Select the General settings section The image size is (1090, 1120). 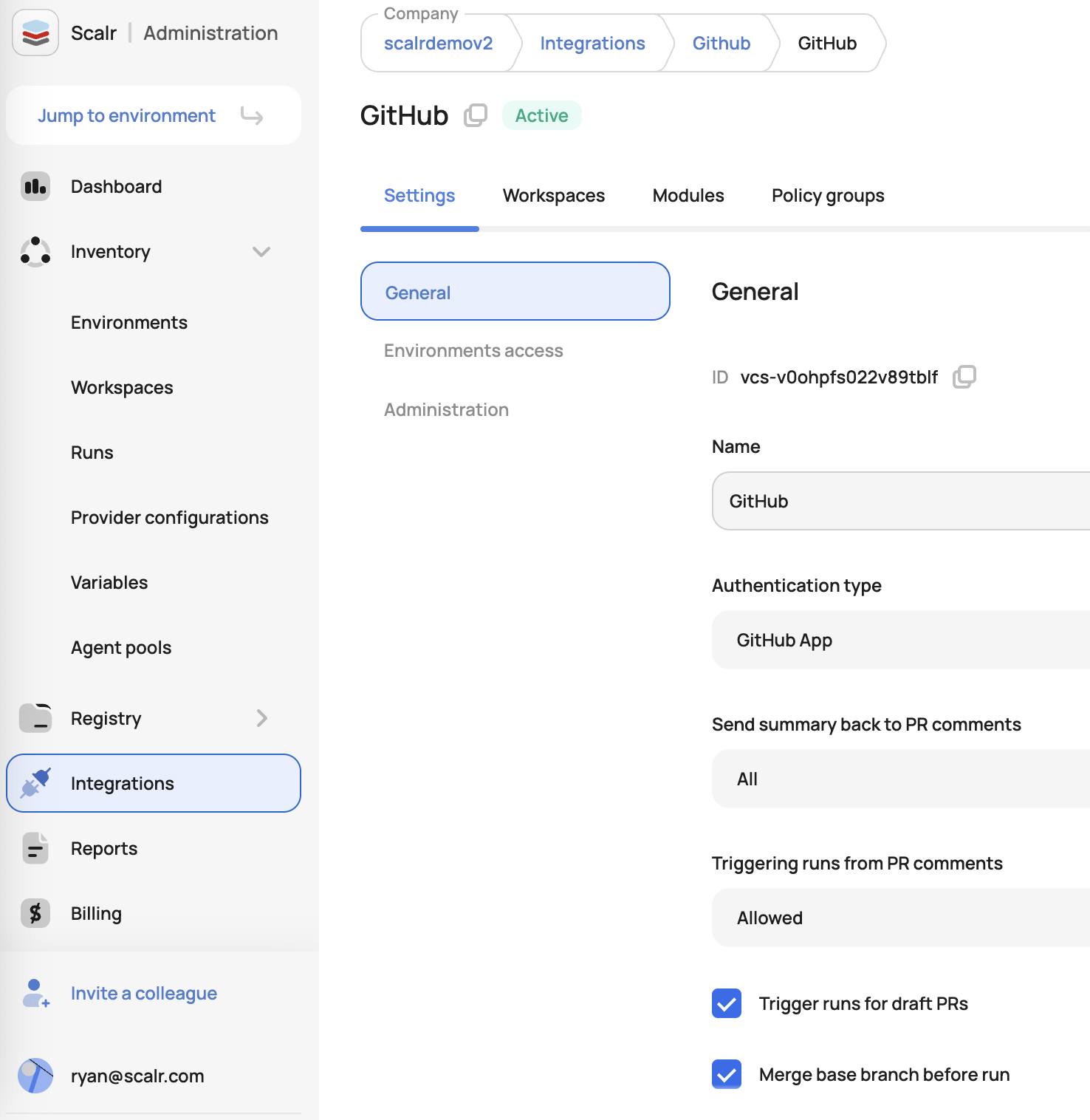515,291
